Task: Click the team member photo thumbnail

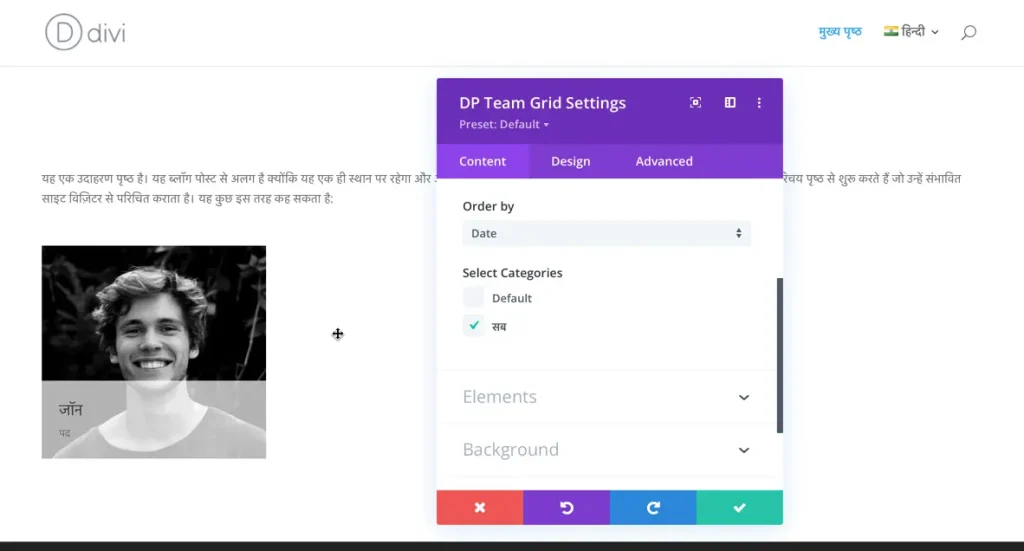Action: click(x=153, y=352)
